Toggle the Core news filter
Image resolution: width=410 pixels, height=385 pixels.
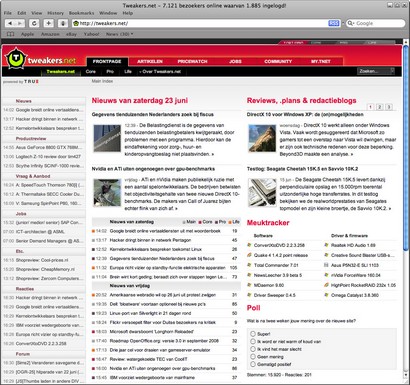tap(205, 222)
